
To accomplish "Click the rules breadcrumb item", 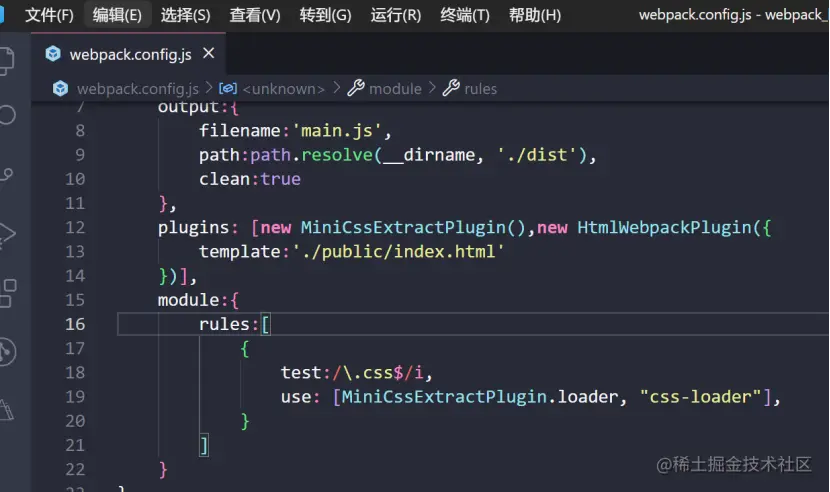I will pos(481,89).
